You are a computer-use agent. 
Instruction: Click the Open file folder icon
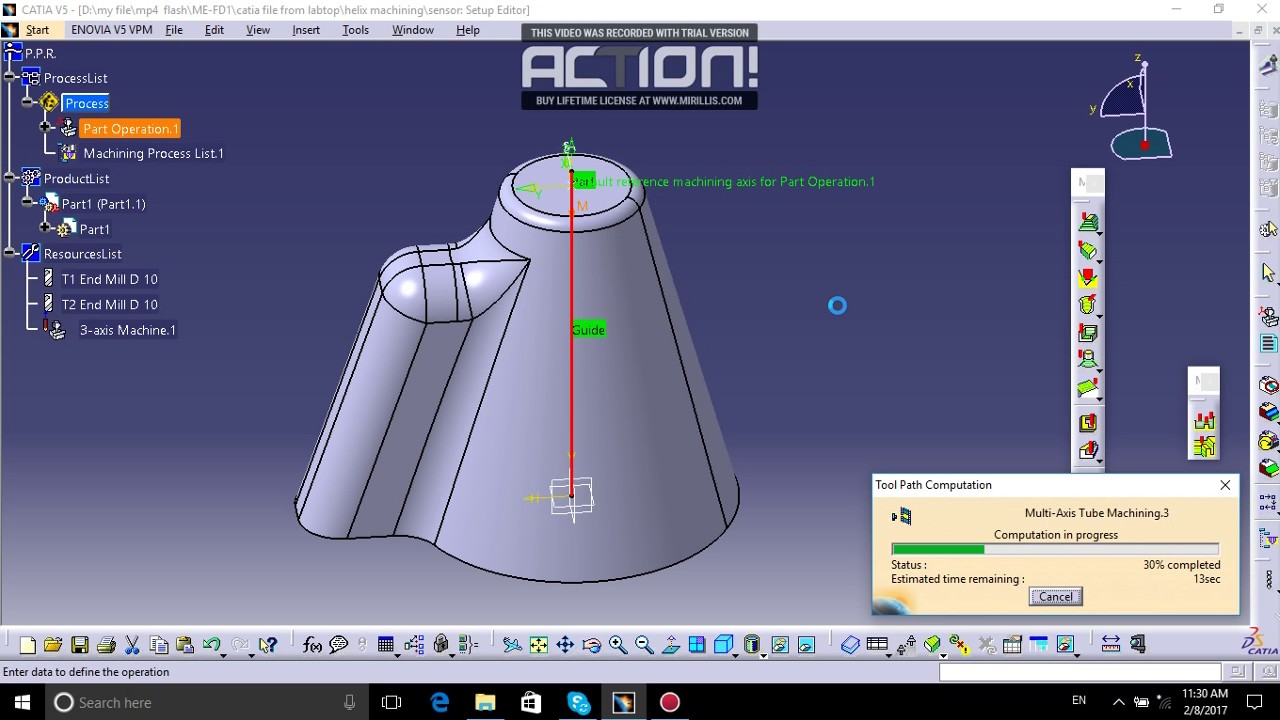(53, 645)
